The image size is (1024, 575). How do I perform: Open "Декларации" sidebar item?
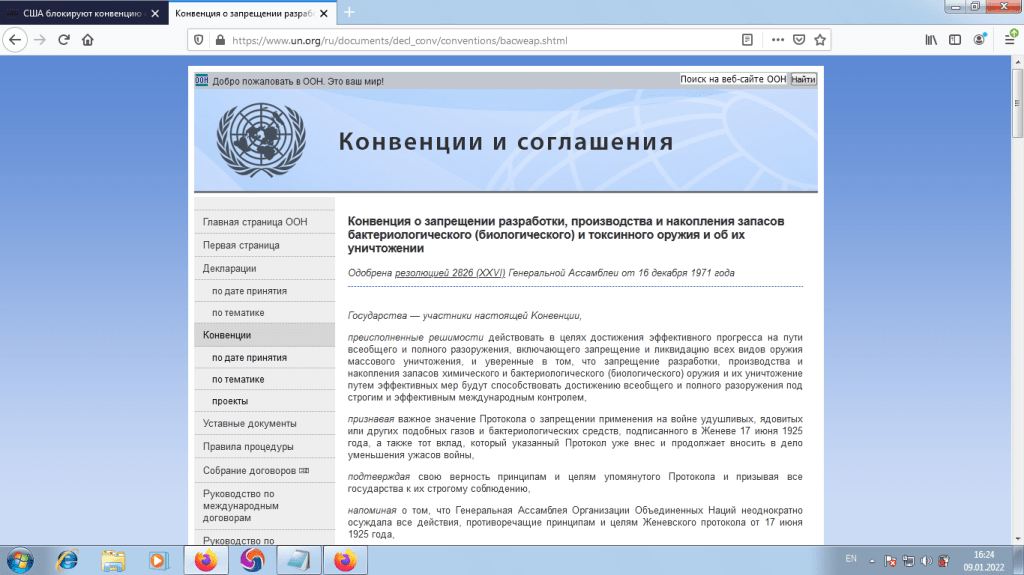coord(229,269)
